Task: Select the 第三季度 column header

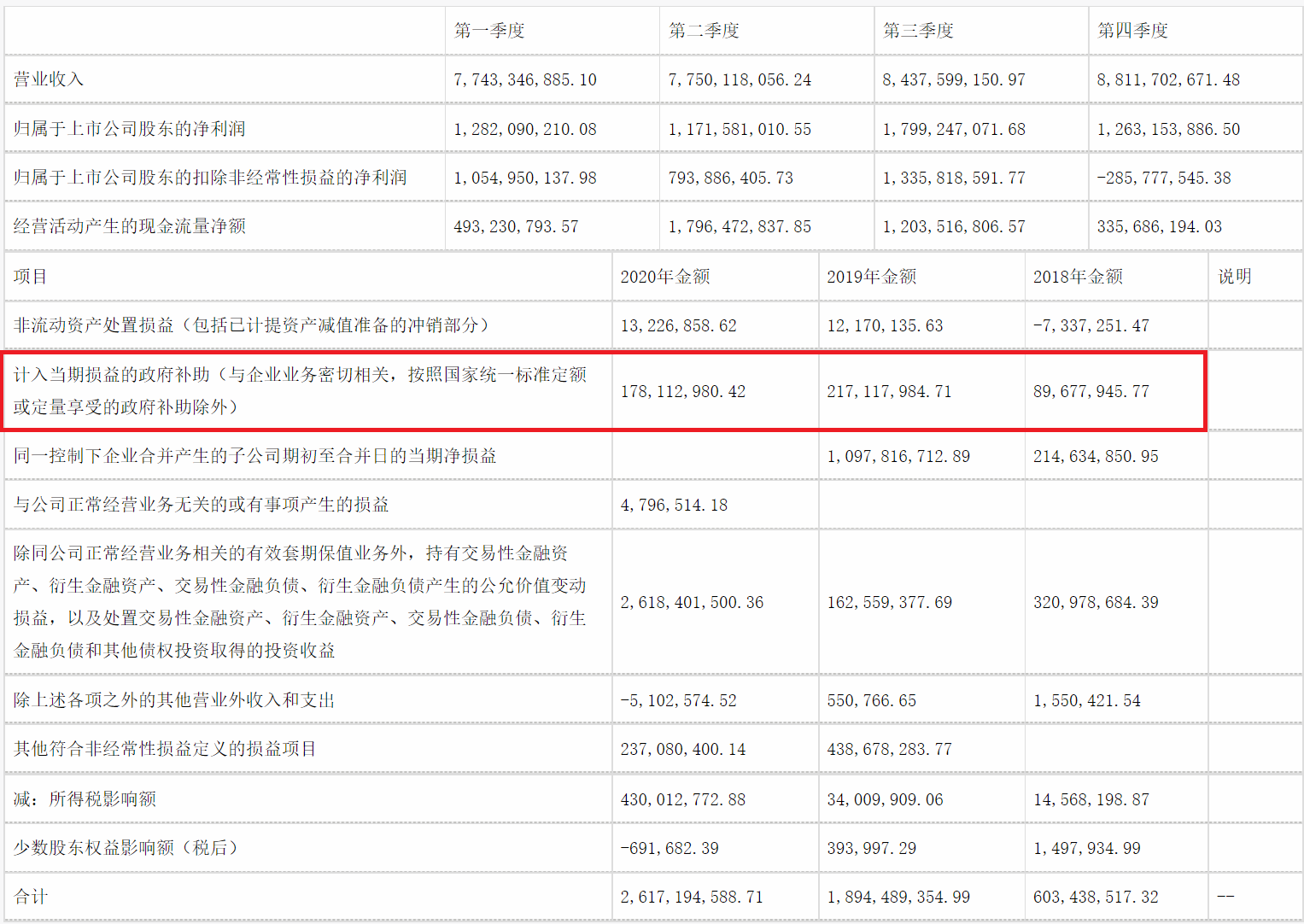Action: (x=918, y=31)
